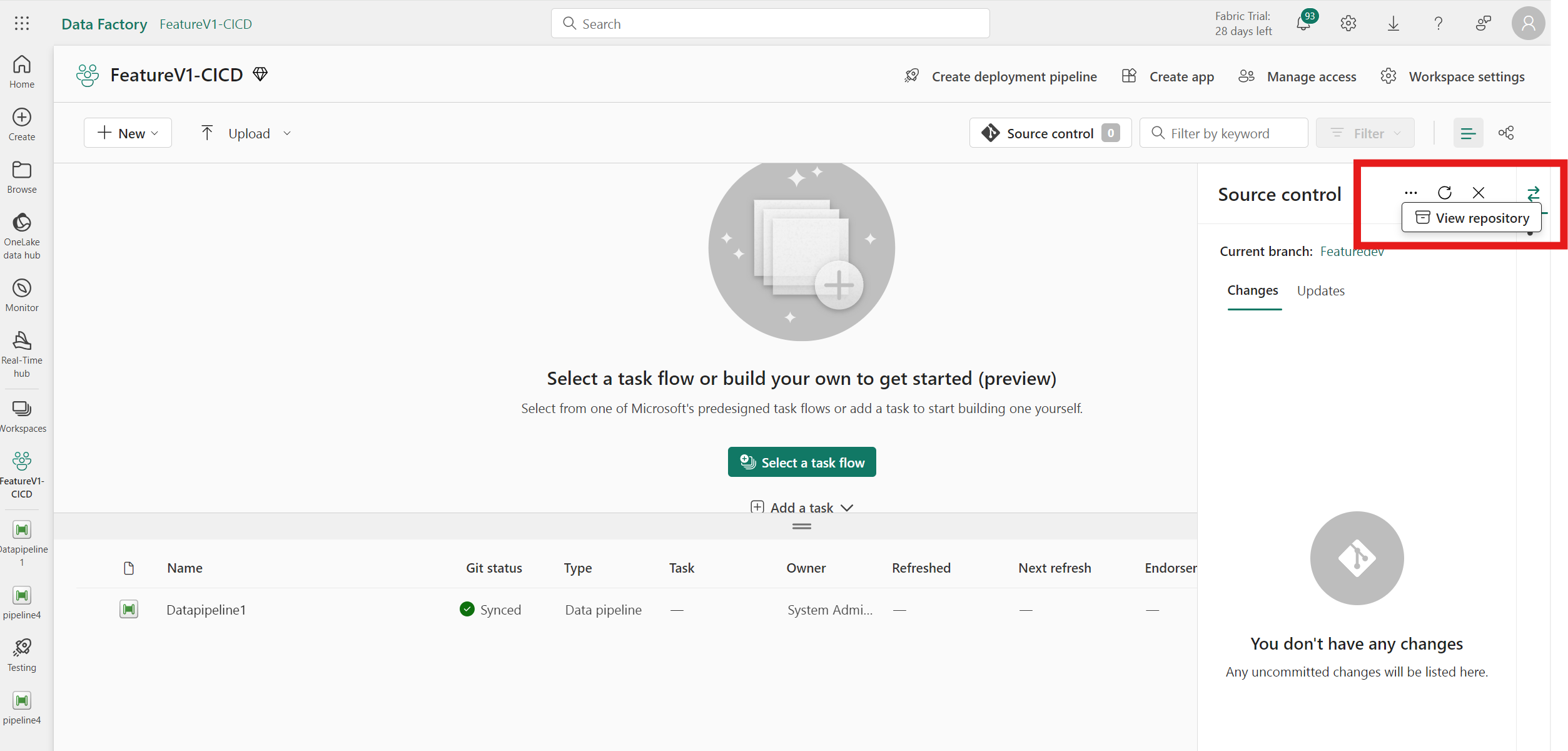Click the Source control button
Image resolution: width=1568 pixels, height=751 pixels.
[x=1050, y=133]
